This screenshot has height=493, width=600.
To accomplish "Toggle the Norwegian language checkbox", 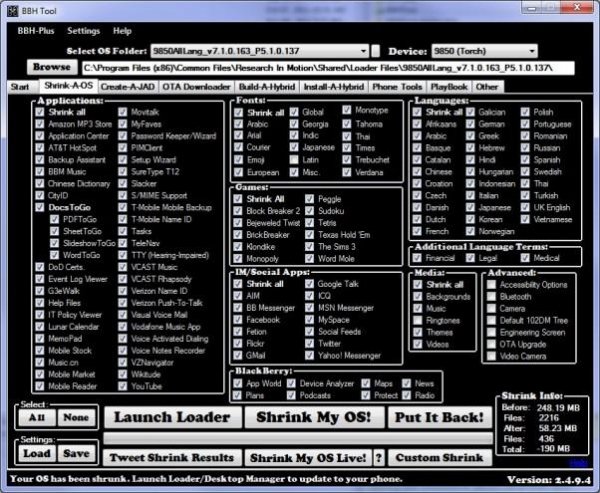I will pyautogui.click(x=470, y=231).
